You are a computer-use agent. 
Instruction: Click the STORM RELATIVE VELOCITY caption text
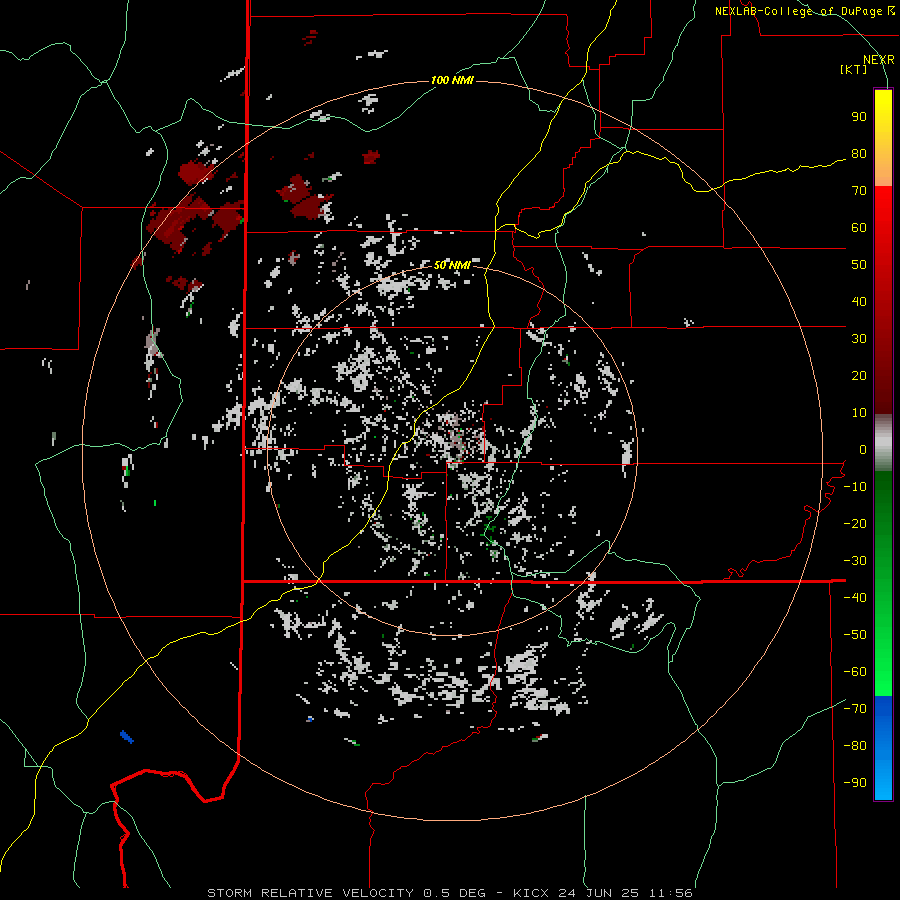pos(311,893)
